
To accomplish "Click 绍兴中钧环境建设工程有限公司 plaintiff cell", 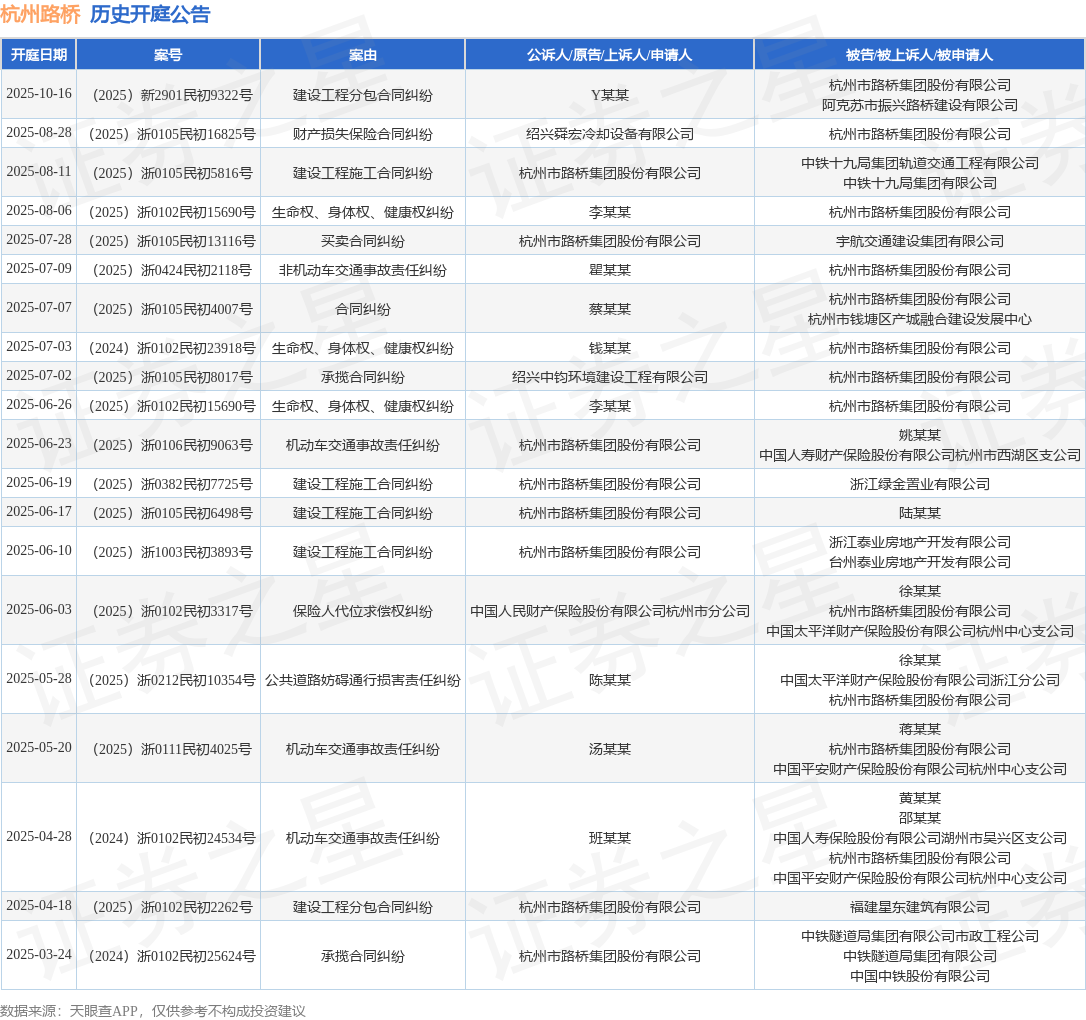I will (609, 377).
